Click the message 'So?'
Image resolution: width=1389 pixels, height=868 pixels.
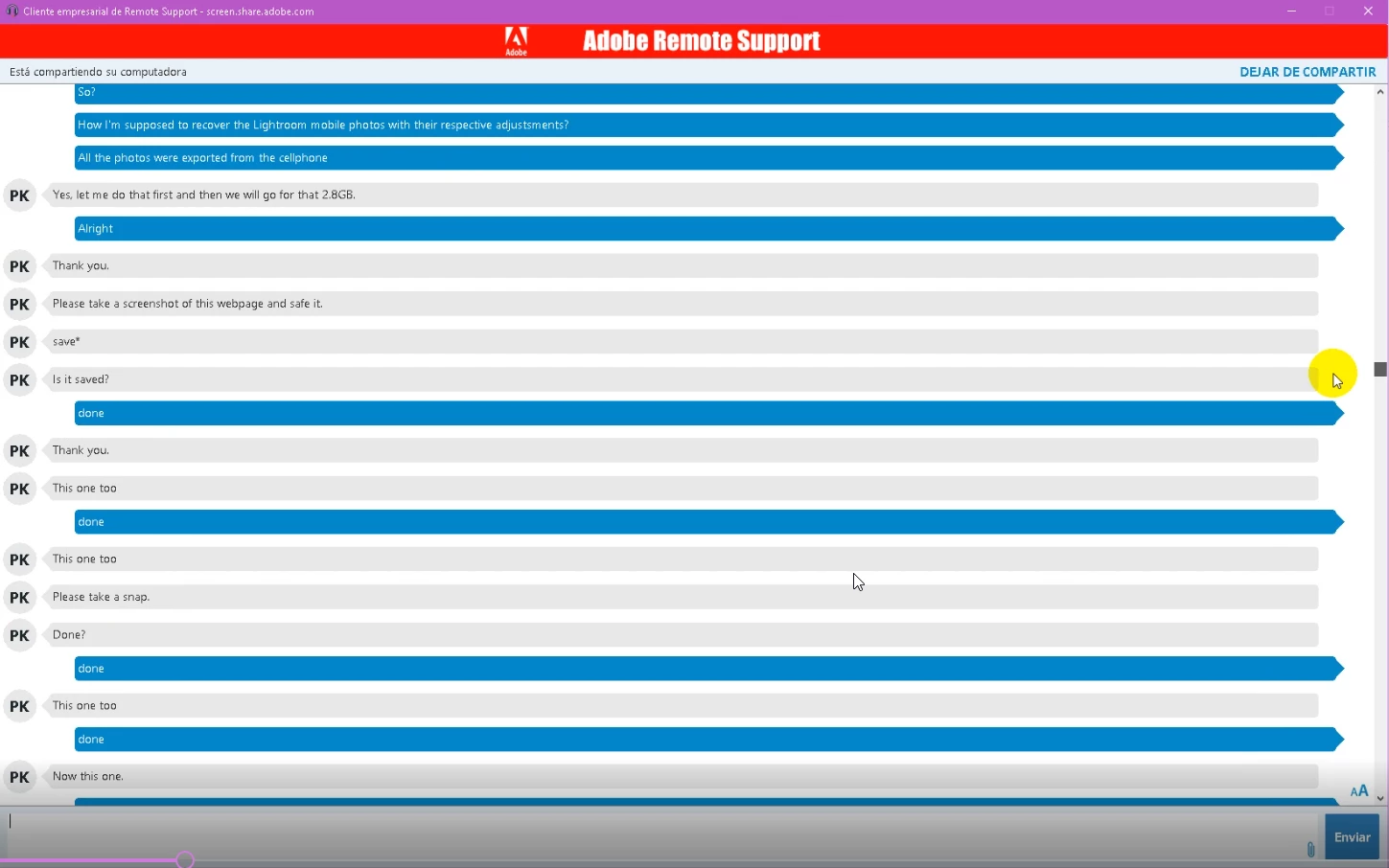708,93
